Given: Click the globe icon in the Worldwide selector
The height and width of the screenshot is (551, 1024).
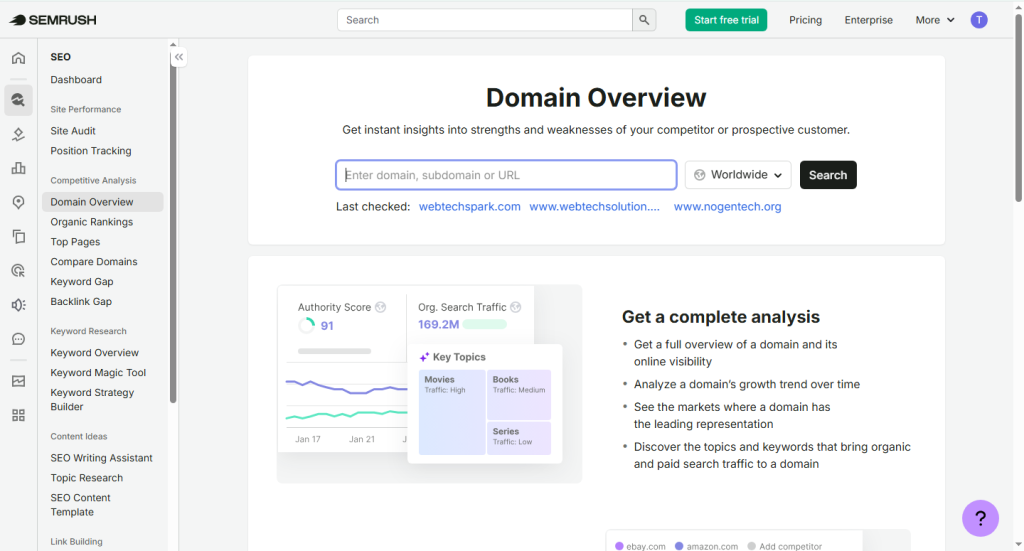Looking at the screenshot, I should [x=699, y=175].
